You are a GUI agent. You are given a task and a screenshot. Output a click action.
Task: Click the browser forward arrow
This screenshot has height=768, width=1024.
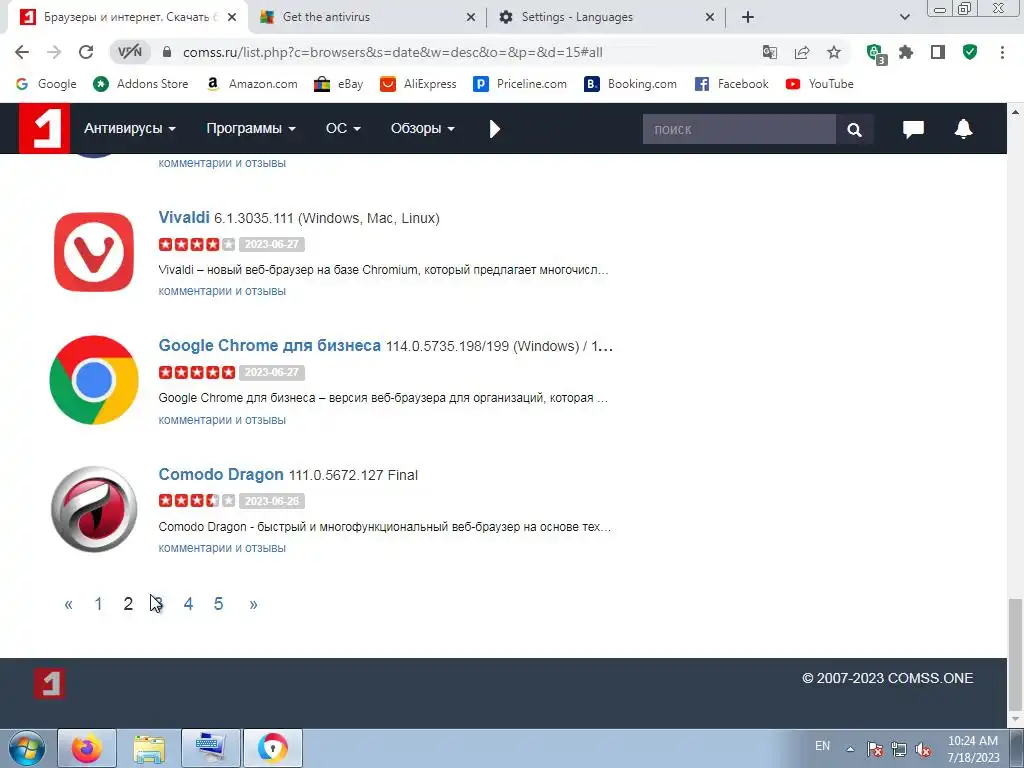coord(54,52)
